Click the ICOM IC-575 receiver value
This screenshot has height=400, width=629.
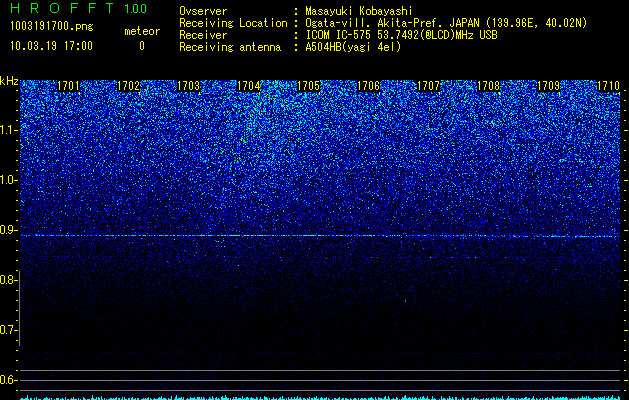pyautogui.click(x=401, y=35)
